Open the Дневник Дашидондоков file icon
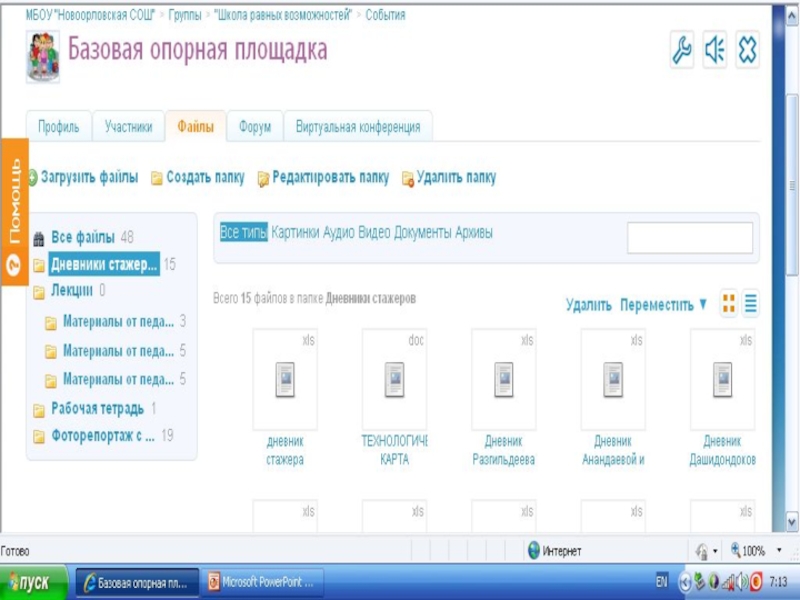800x600 pixels. click(x=722, y=379)
